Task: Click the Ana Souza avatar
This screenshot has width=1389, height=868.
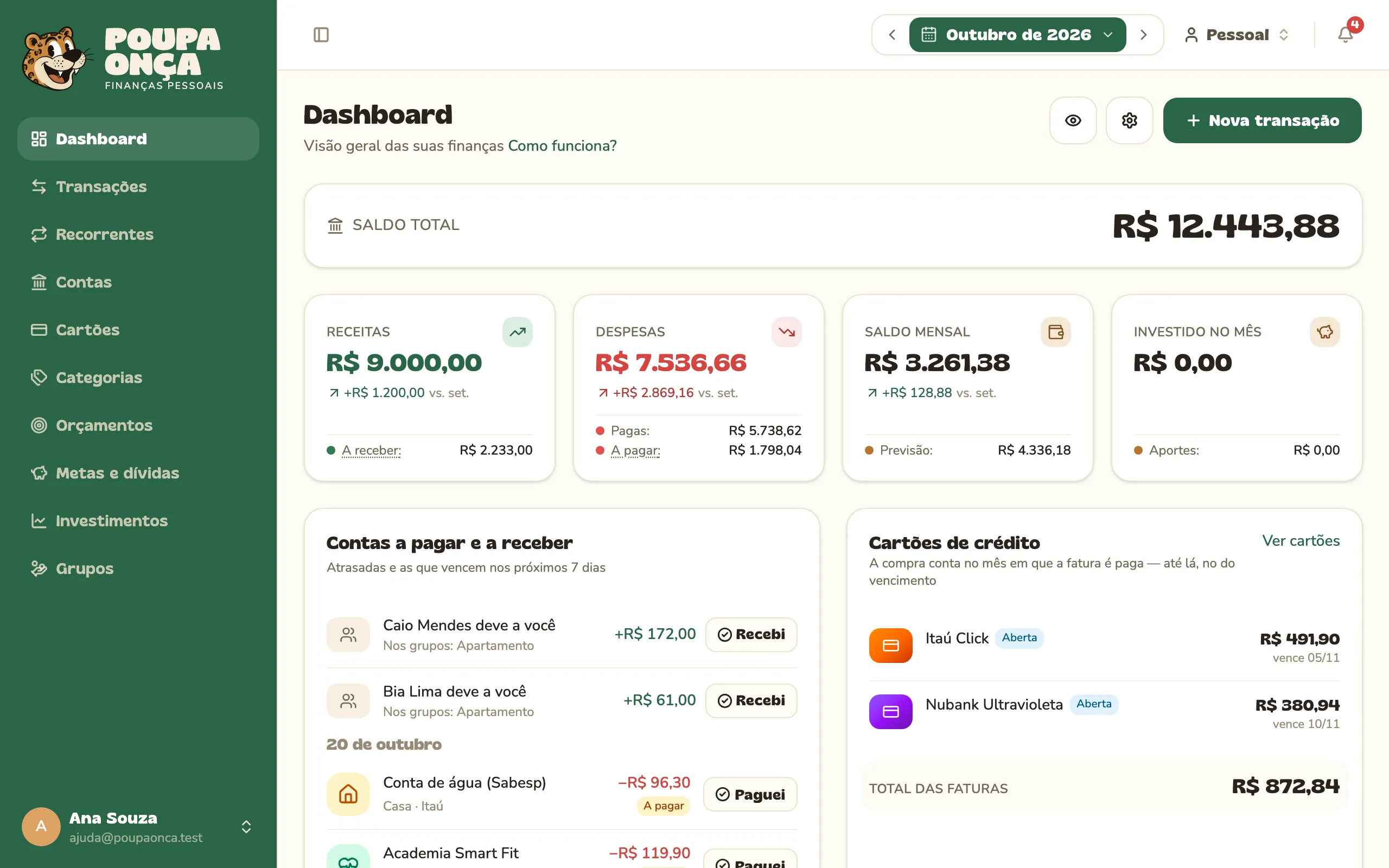Action: click(41, 827)
